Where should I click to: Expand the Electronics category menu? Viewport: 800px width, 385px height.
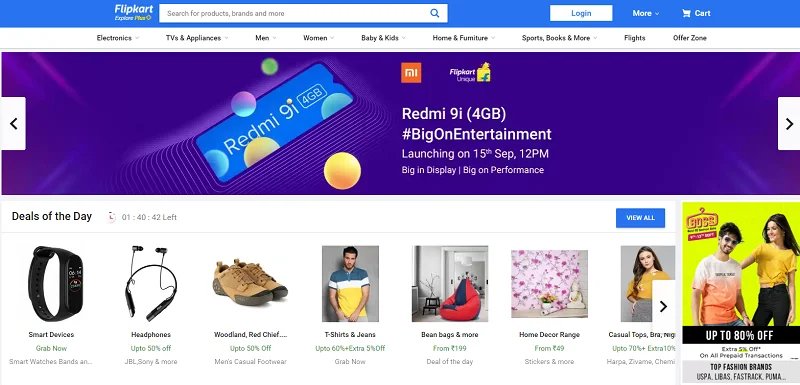118,38
